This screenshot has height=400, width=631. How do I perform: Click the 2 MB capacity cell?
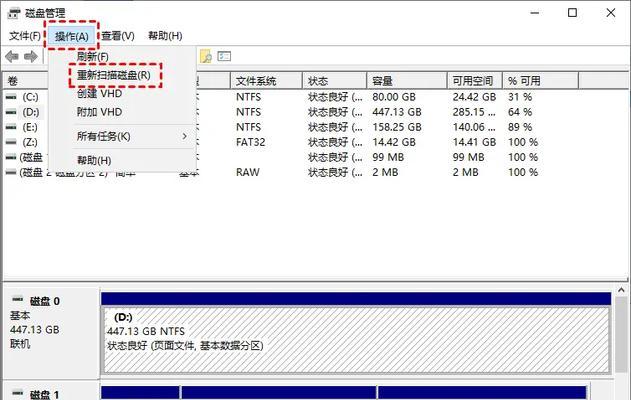tap(385, 172)
